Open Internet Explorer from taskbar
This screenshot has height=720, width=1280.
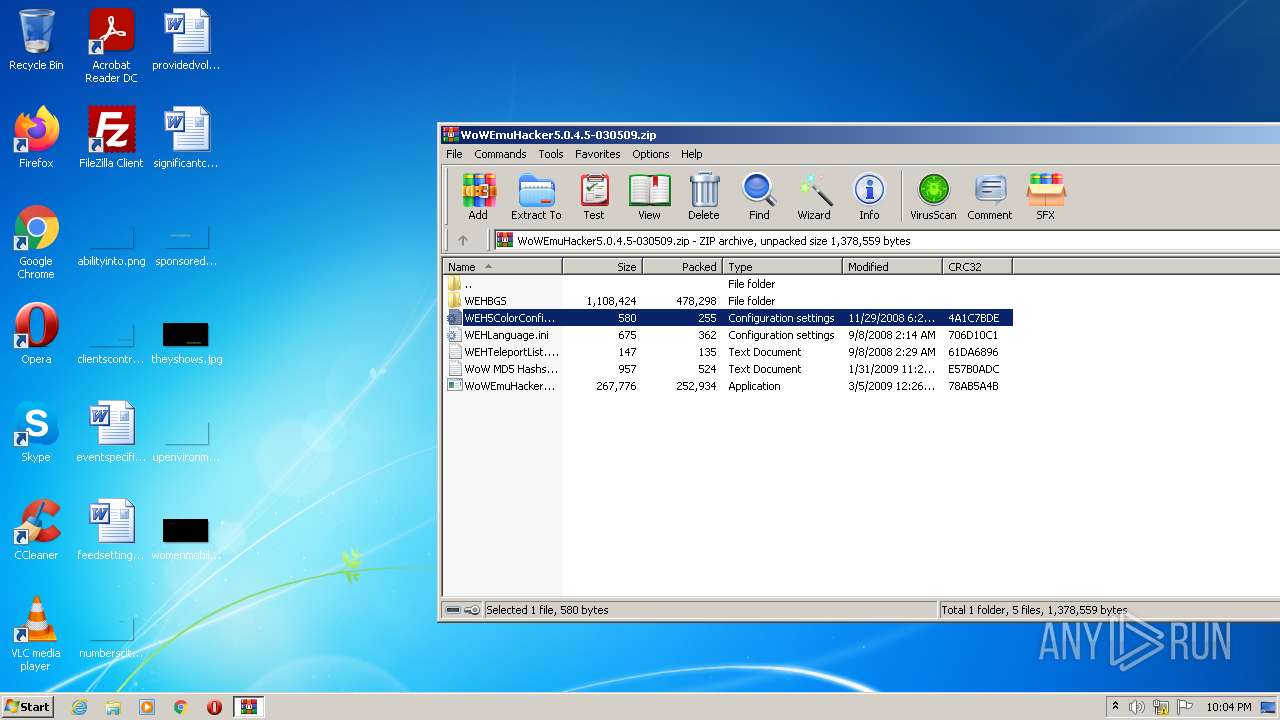pos(79,707)
